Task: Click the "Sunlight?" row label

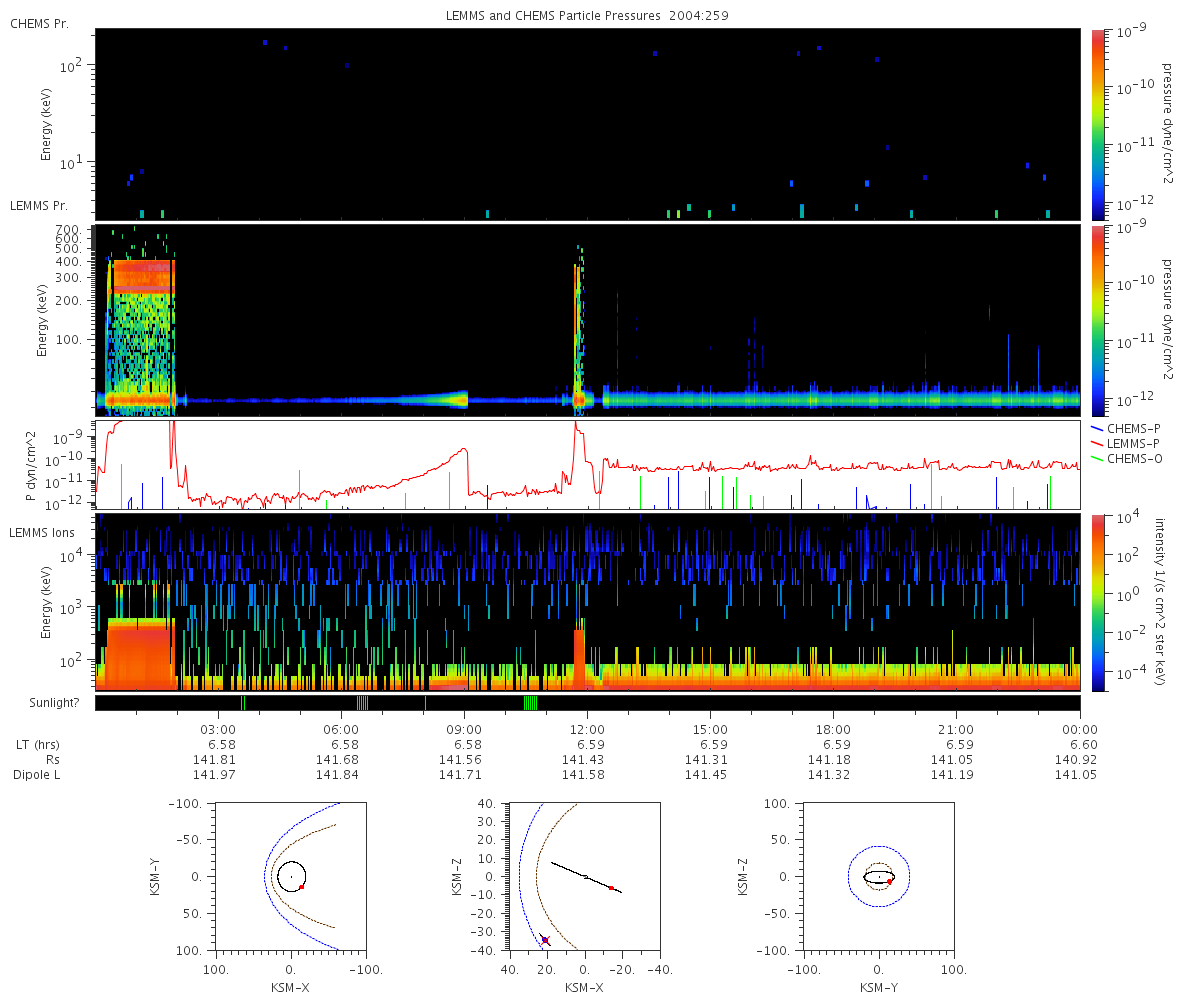Action: point(52,703)
